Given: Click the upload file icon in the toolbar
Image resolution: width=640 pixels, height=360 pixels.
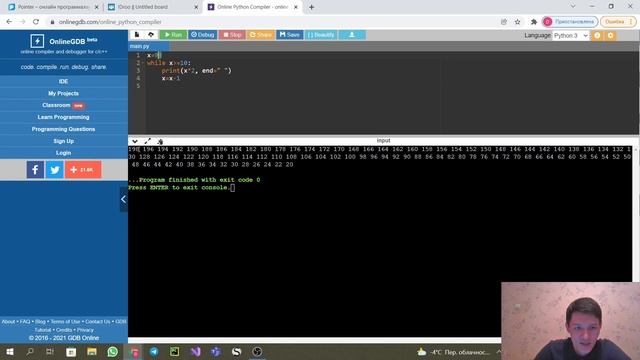Looking at the screenshot, I should tap(151, 35).
